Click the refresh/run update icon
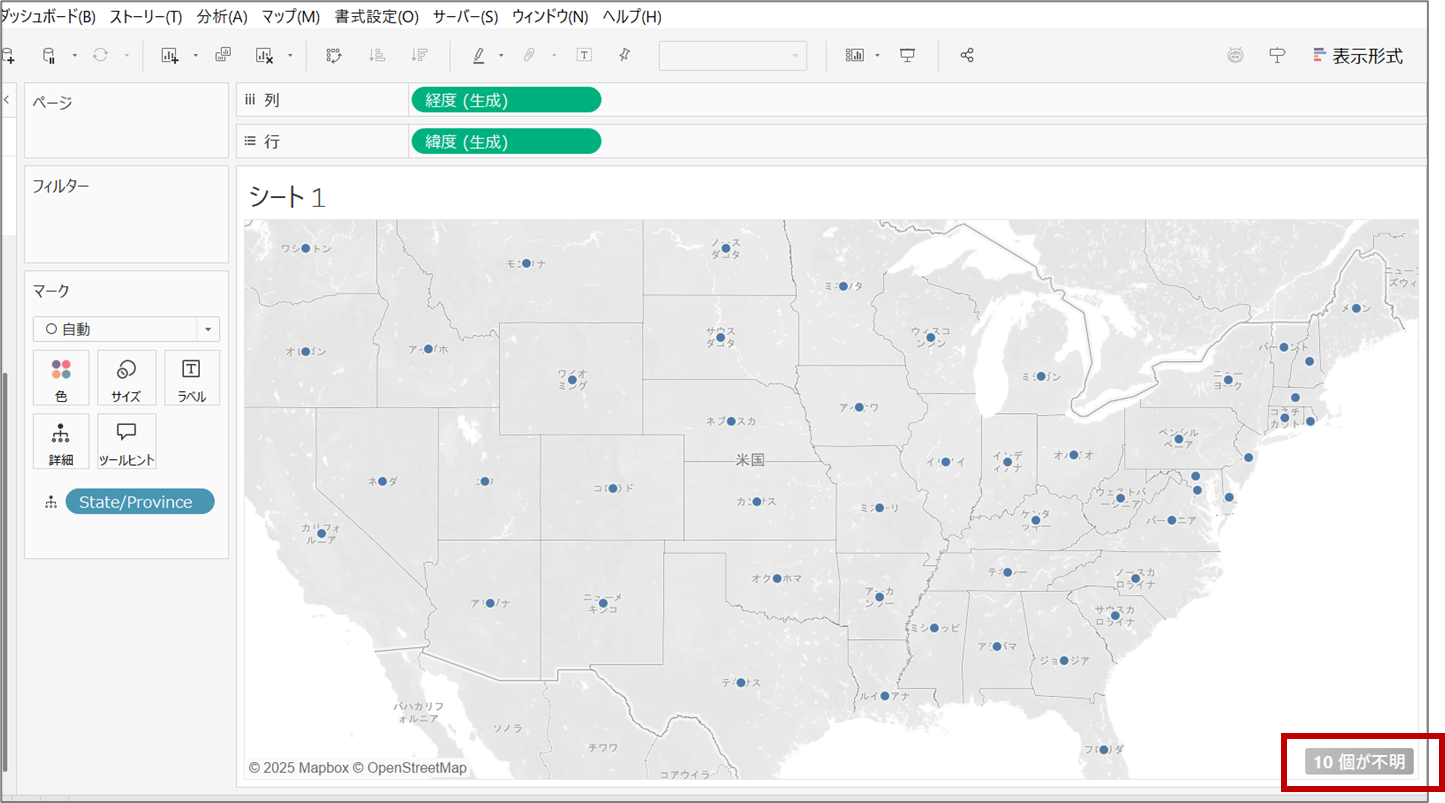 (100, 56)
